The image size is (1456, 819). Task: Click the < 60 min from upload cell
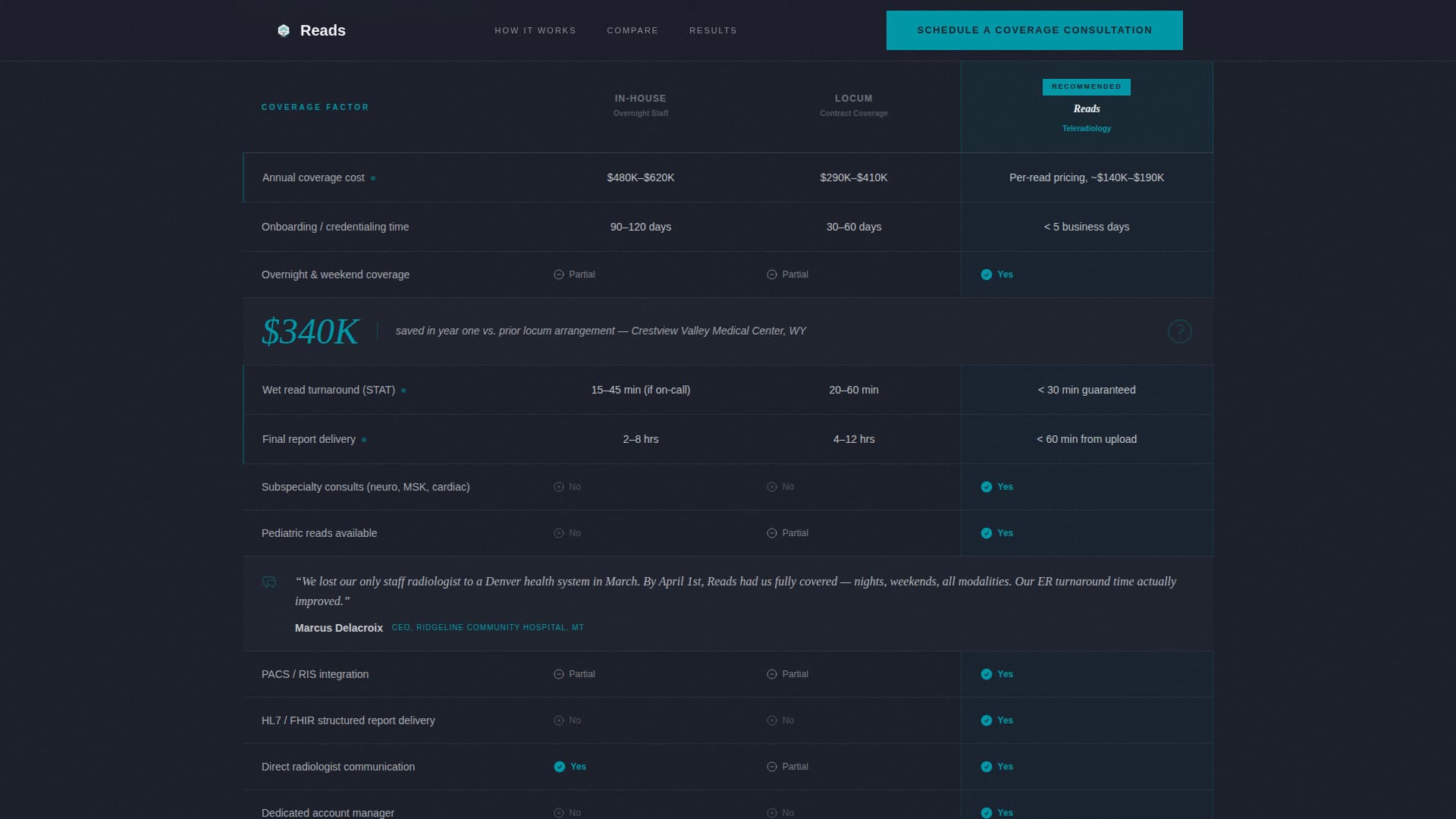[x=1087, y=439]
